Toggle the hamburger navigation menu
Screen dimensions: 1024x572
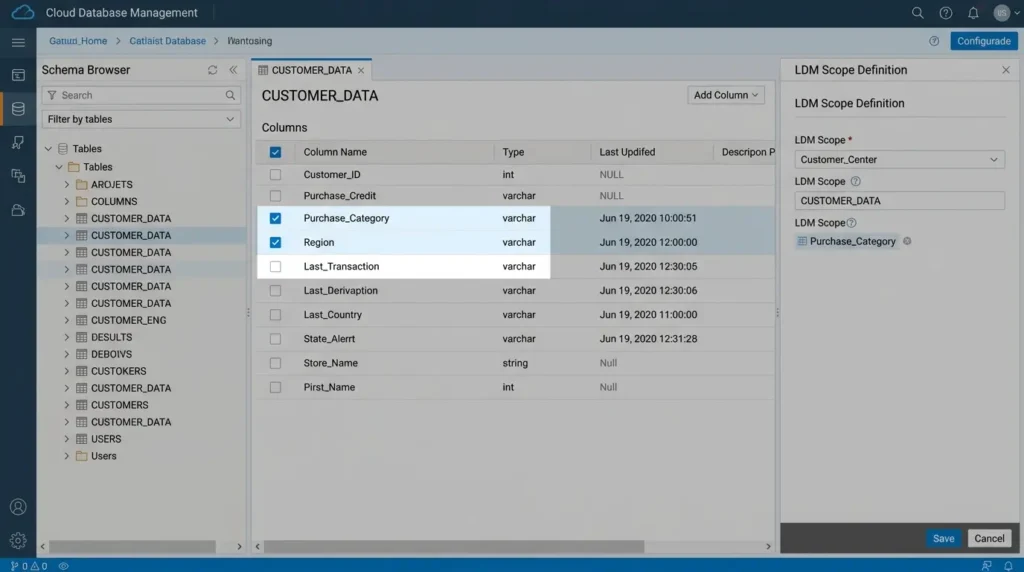[x=18, y=42]
